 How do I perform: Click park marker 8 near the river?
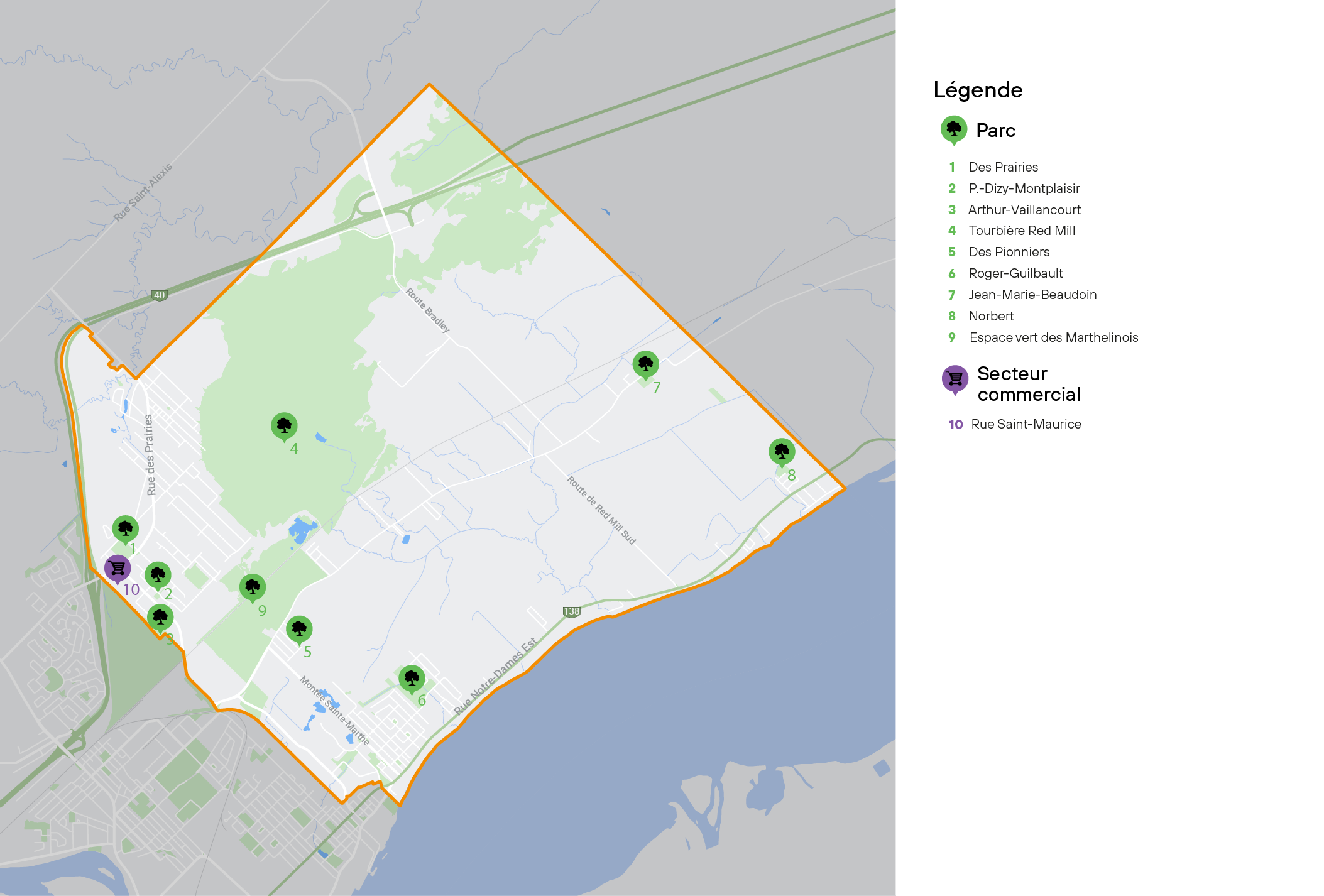pyautogui.click(x=782, y=451)
